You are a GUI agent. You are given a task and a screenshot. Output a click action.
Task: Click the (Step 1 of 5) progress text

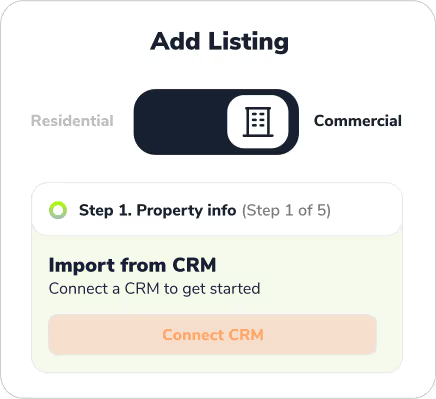point(286,211)
